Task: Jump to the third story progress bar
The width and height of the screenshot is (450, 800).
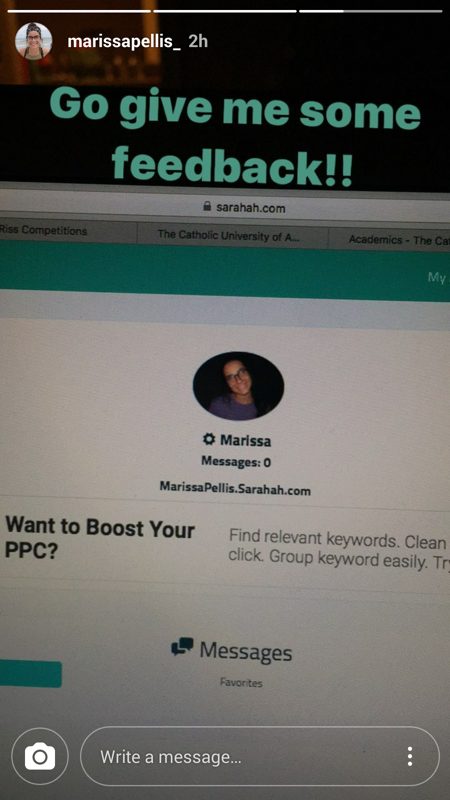Action: pos(370,11)
